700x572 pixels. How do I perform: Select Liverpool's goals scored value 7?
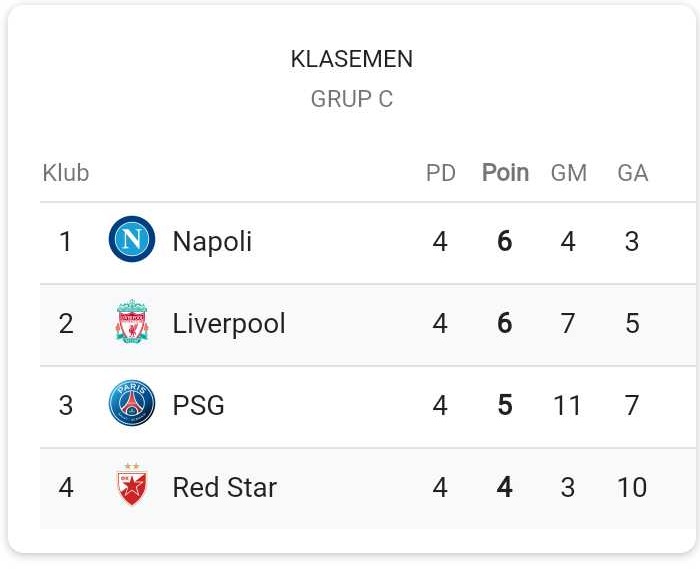568,323
